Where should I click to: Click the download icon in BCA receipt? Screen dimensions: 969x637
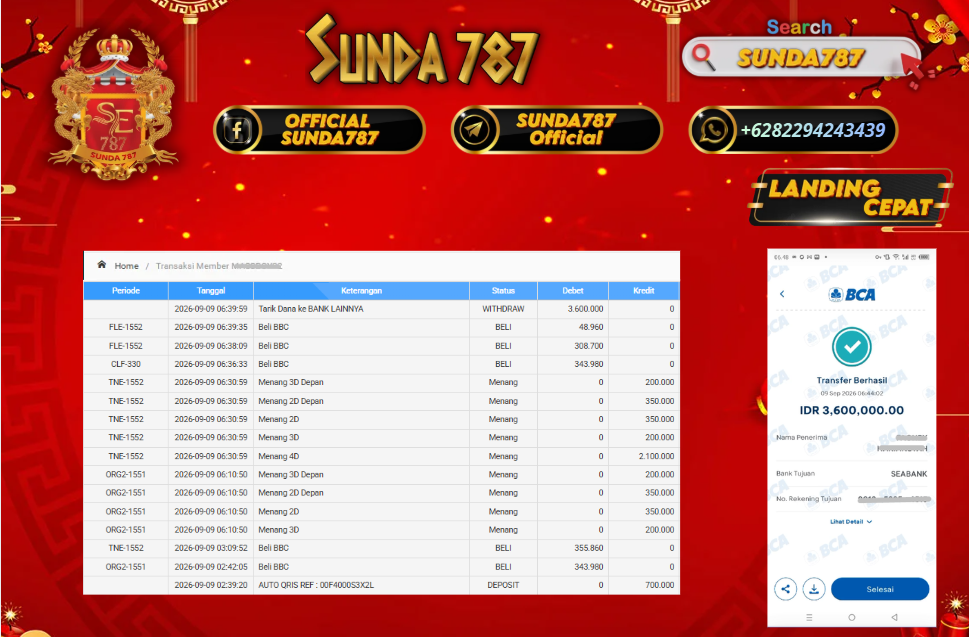pyautogui.click(x=814, y=589)
